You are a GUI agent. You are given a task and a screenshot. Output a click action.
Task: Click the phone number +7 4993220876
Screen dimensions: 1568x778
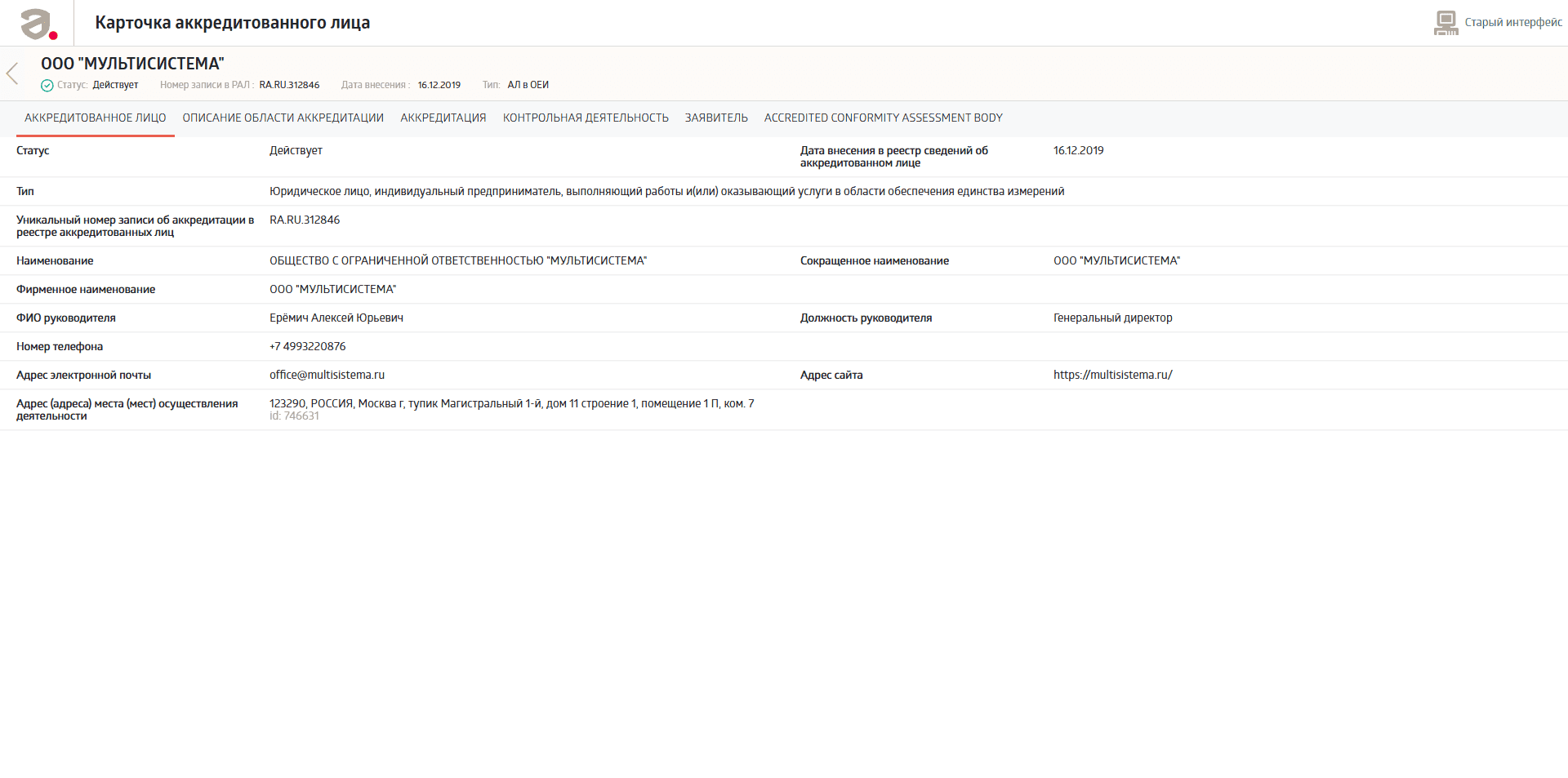(x=308, y=346)
